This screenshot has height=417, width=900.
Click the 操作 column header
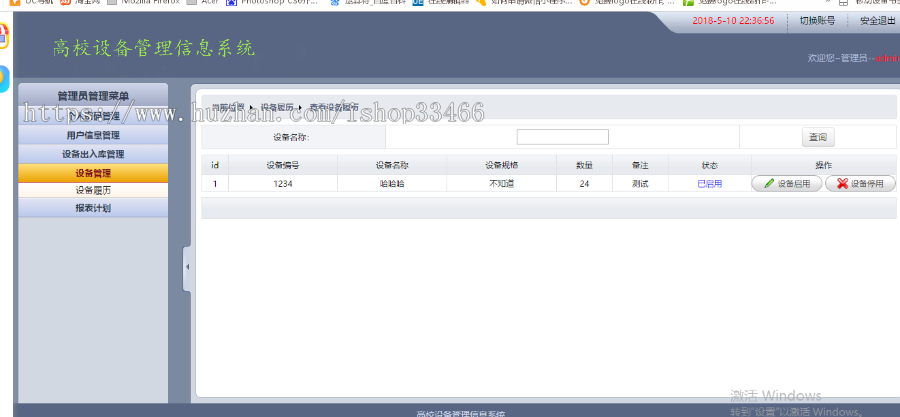click(824, 165)
